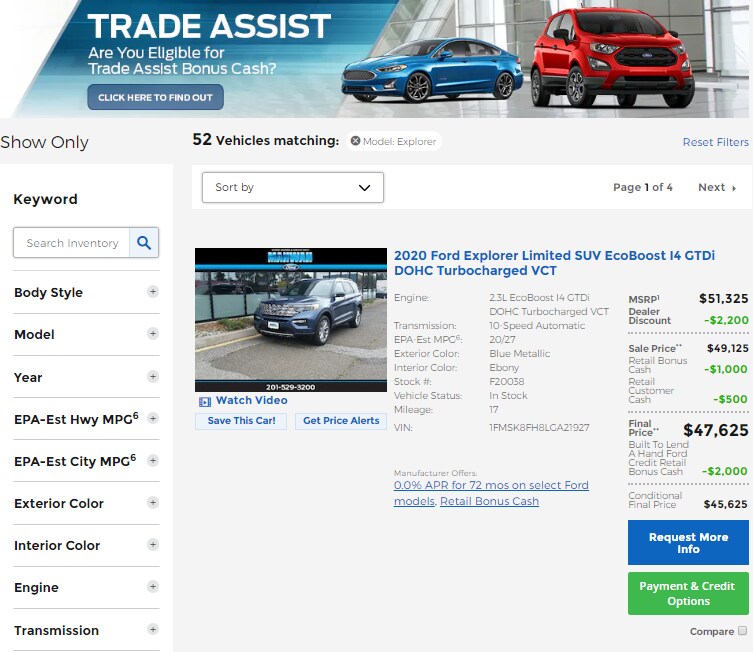Open the 0.0% APR for 72 mos offer link

491,493
